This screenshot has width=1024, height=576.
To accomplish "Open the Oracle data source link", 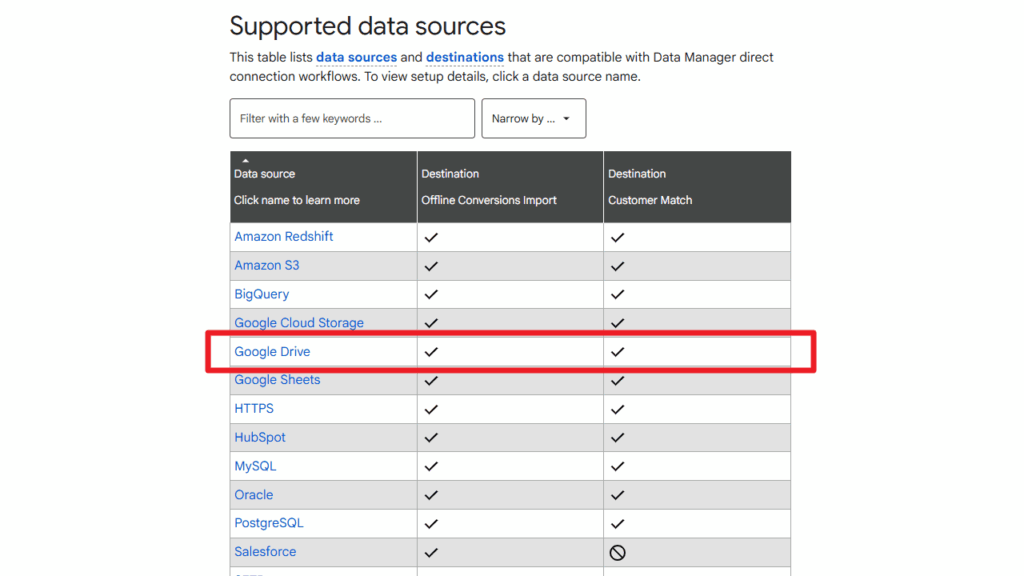I will click(x=253, y=495).
